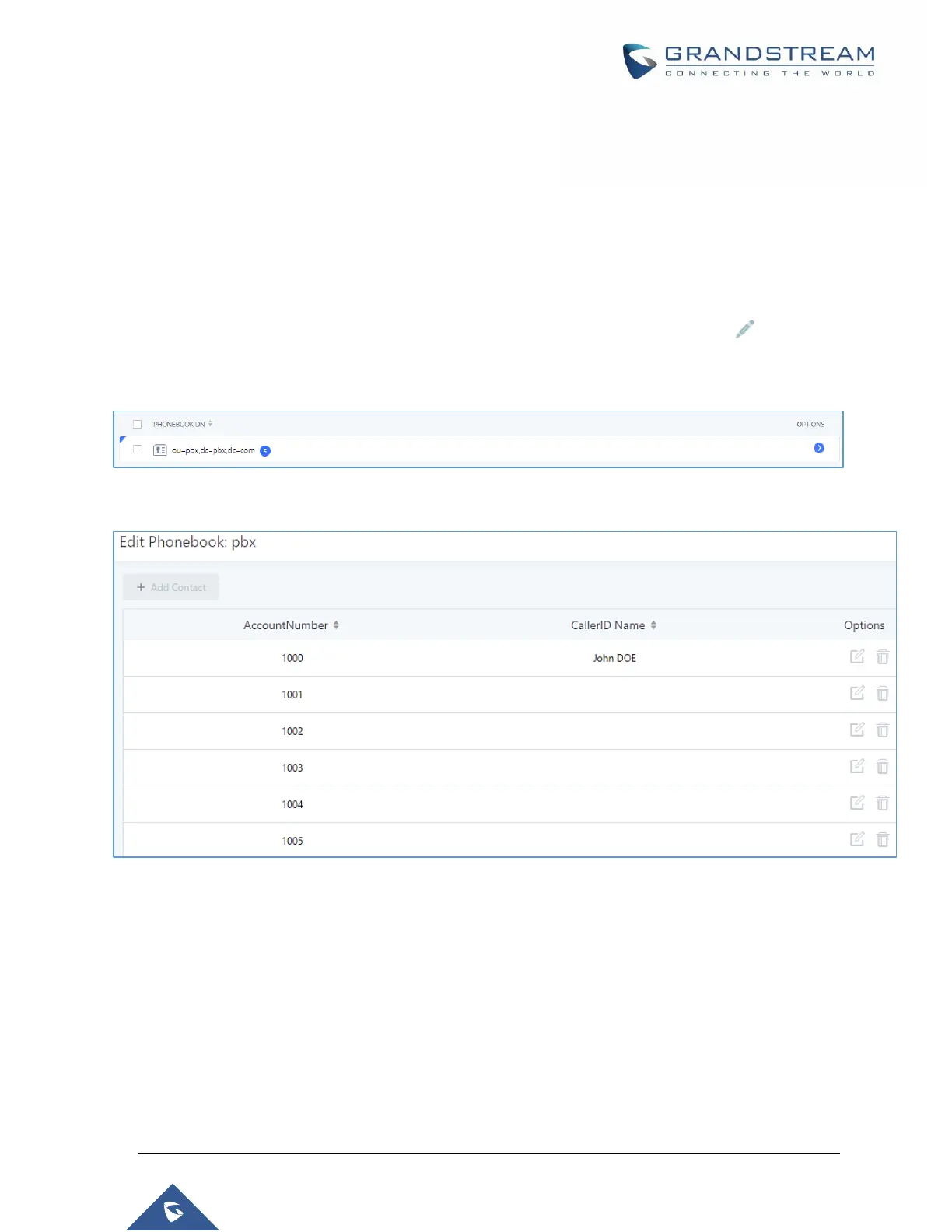Click account number 1005
952x1232 pixels.
(x=292, y=841)
